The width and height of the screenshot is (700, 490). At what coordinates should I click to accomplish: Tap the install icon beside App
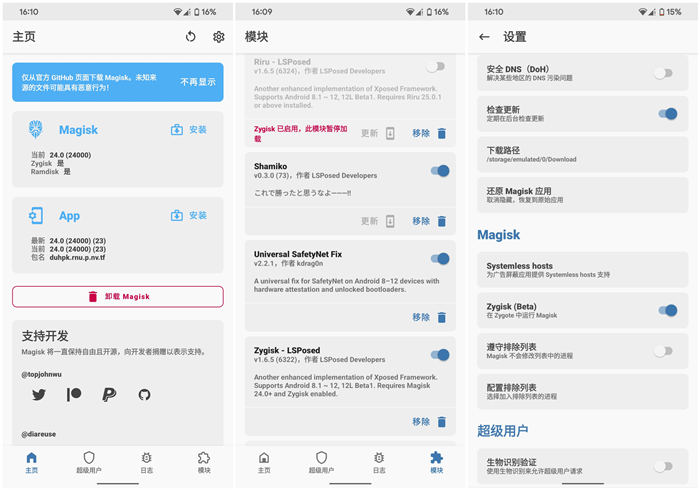177,216
